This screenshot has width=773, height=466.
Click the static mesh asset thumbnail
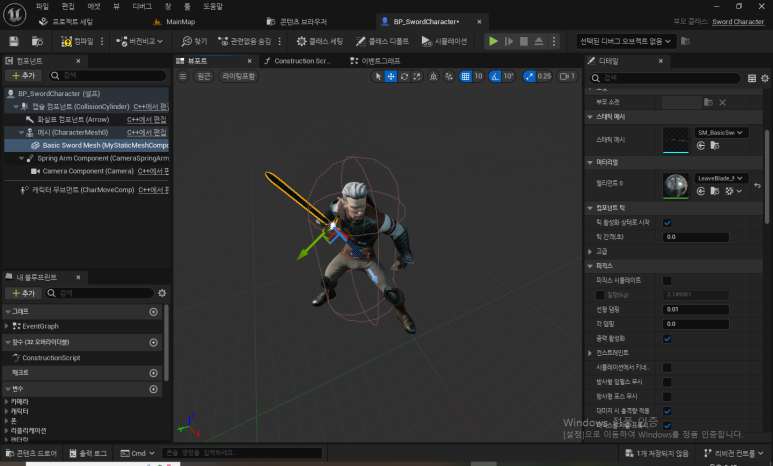[x=675, y=140]
